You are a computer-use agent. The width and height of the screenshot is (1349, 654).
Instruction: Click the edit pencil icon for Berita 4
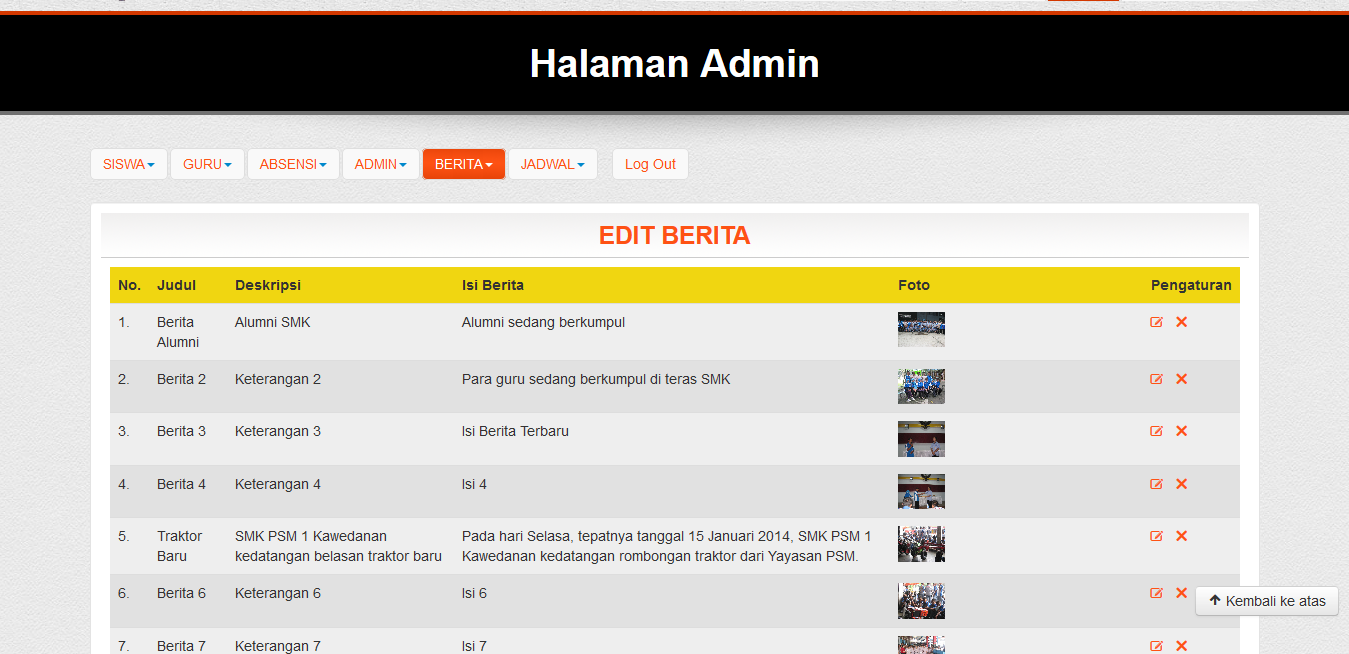1156,483
